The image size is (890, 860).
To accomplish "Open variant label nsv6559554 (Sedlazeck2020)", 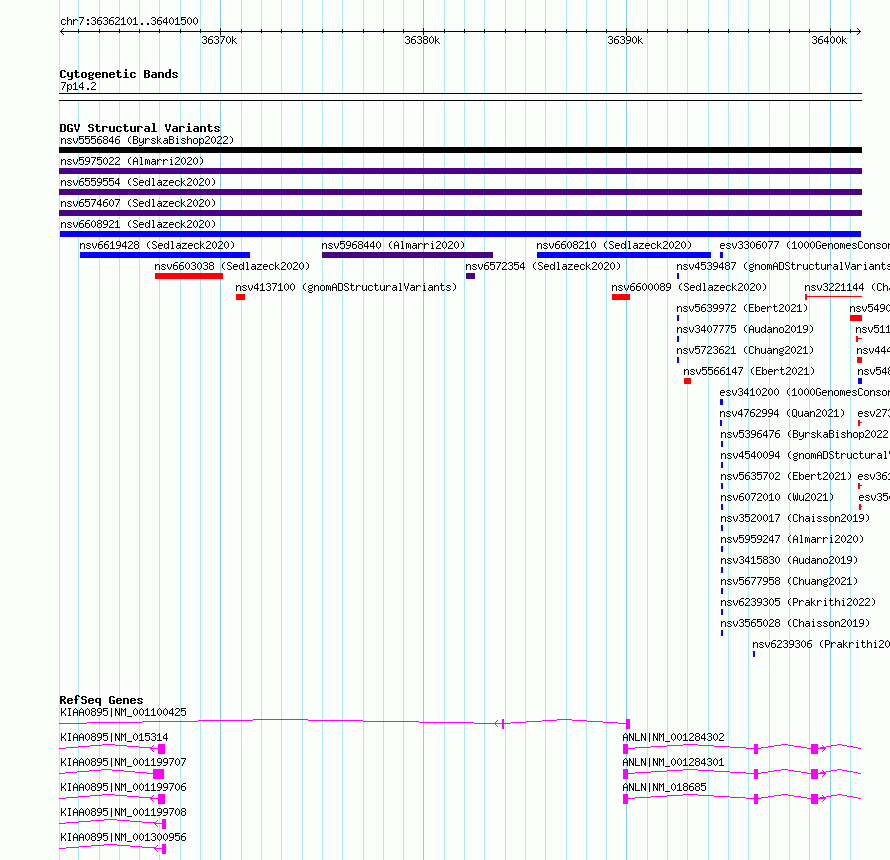I will (x=138, y=182).
